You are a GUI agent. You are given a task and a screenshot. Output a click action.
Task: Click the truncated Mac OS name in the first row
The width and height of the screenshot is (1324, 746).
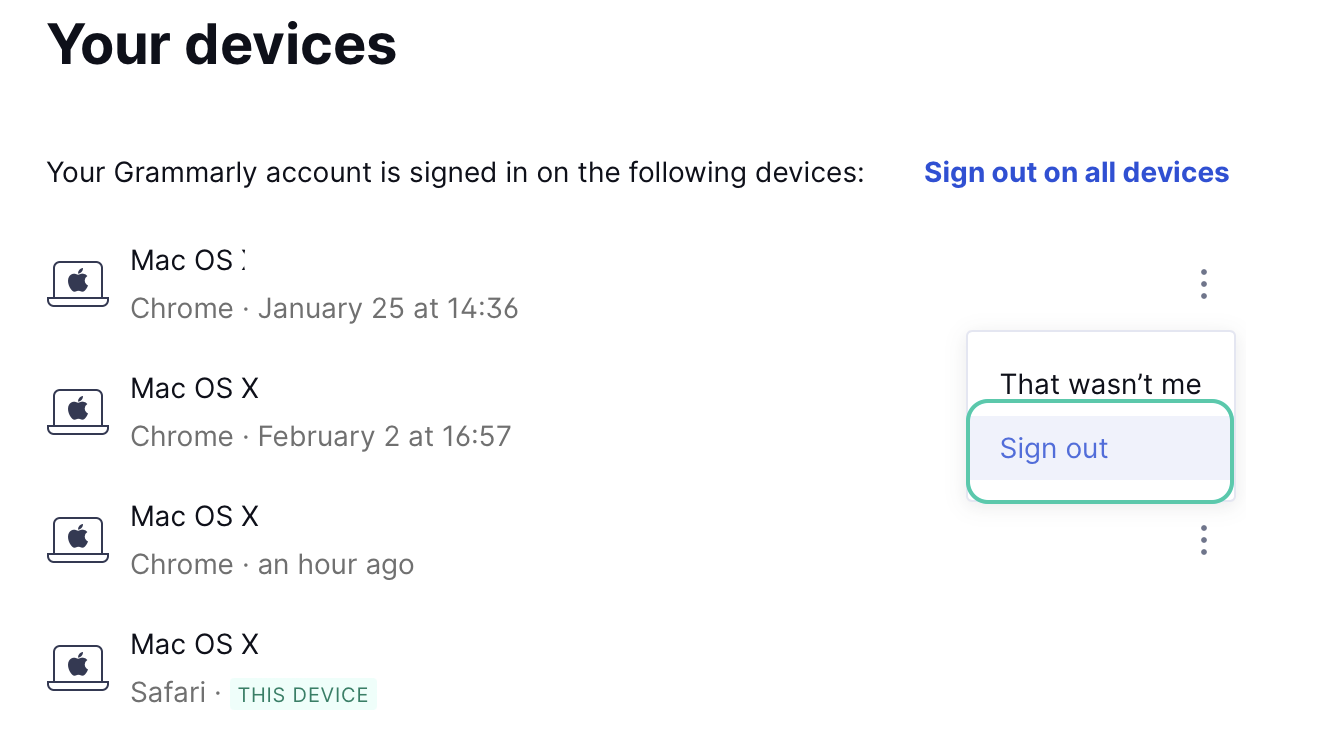coord(188,260)
